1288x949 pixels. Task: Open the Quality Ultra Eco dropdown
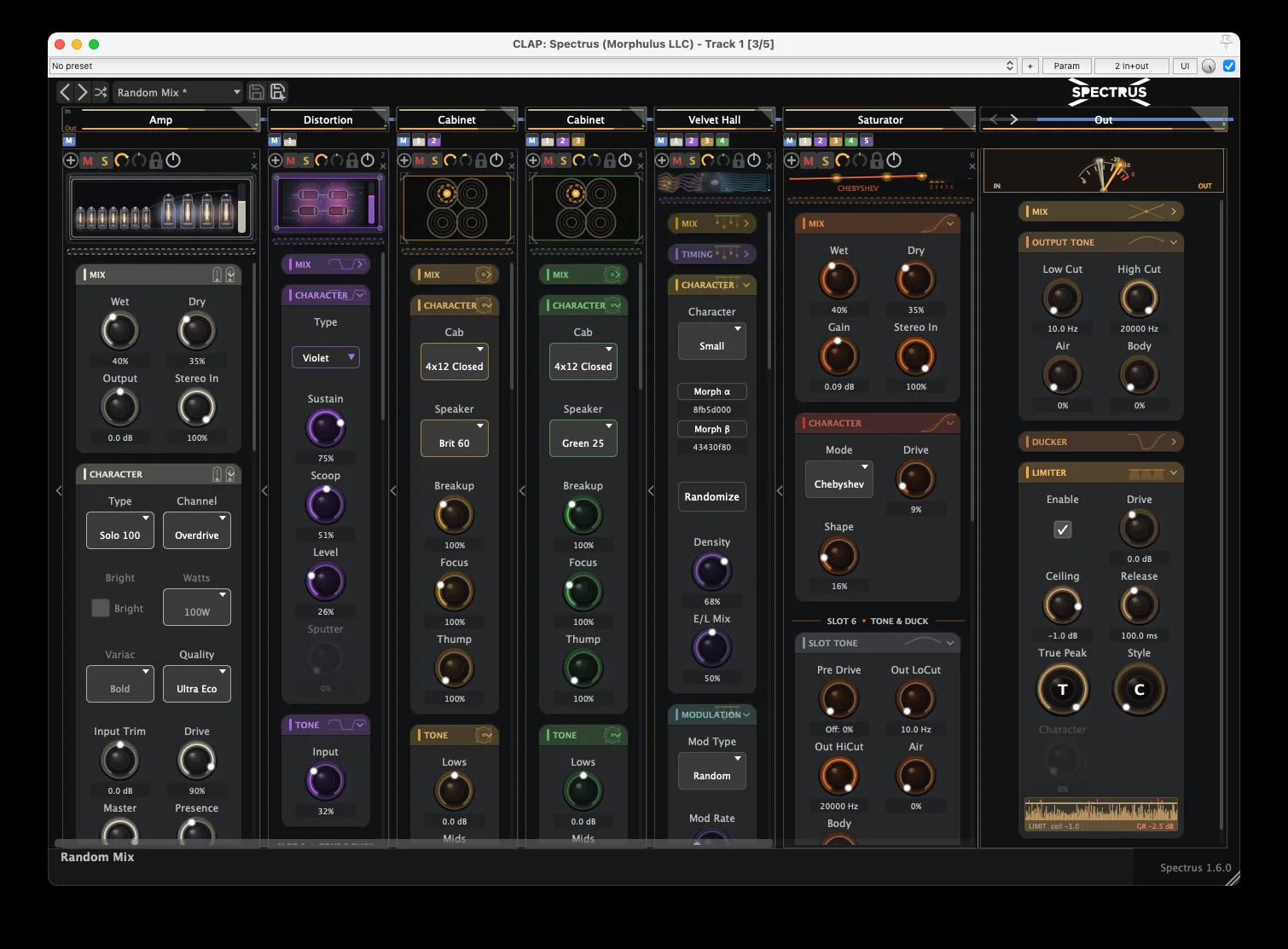pos(197,684)
